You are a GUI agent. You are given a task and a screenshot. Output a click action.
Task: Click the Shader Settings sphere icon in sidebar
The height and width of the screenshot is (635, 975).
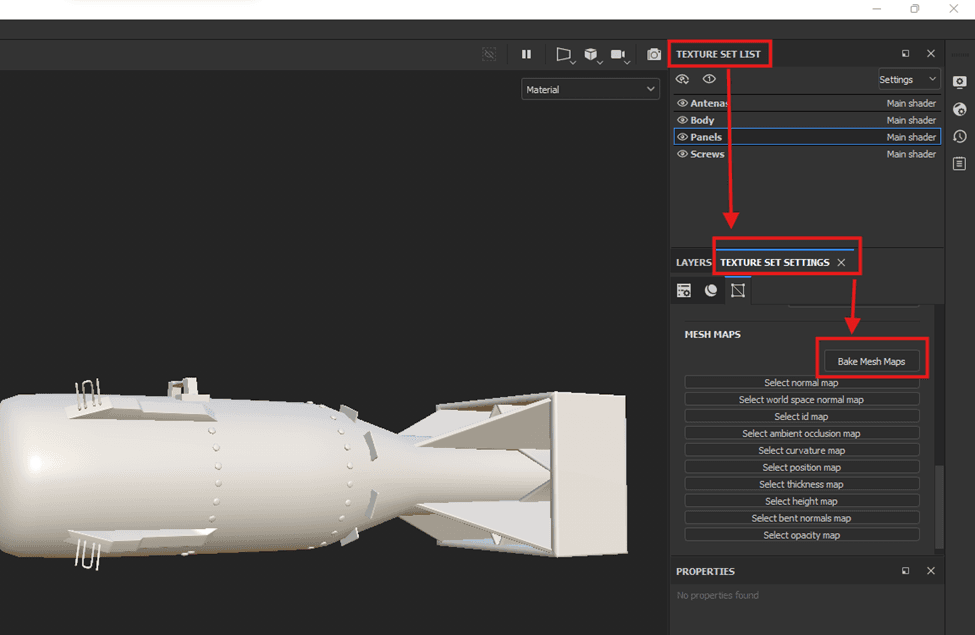click(960, 109)
